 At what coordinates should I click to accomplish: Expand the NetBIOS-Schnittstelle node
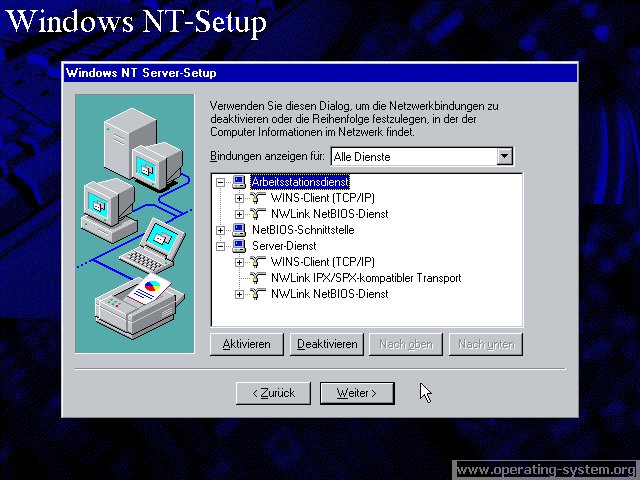(x=220, y=230)
